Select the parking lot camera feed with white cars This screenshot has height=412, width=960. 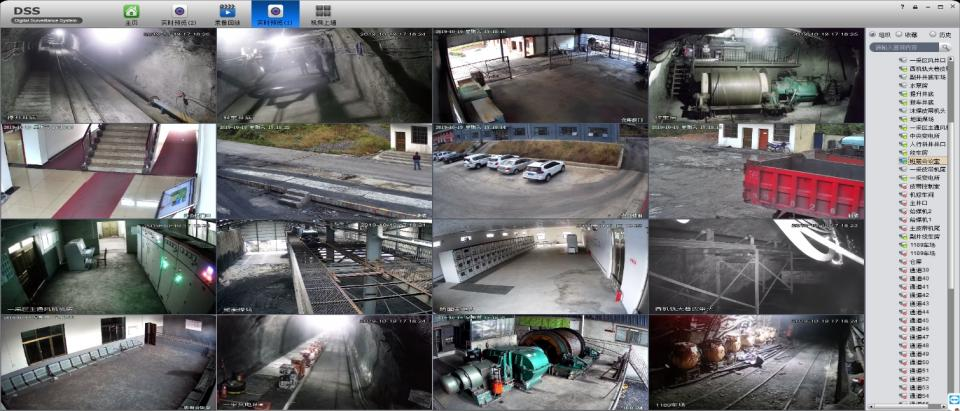click(540, 171)
